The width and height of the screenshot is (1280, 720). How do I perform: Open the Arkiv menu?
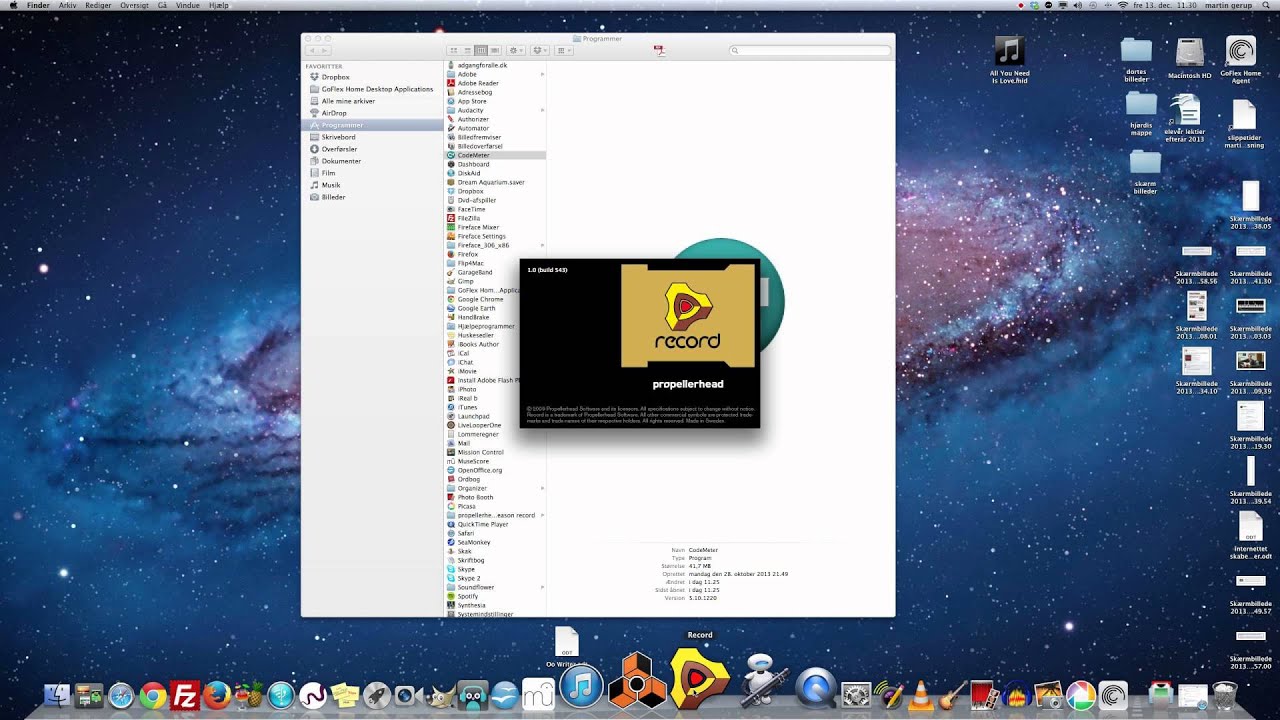click(x=67, y=5)
